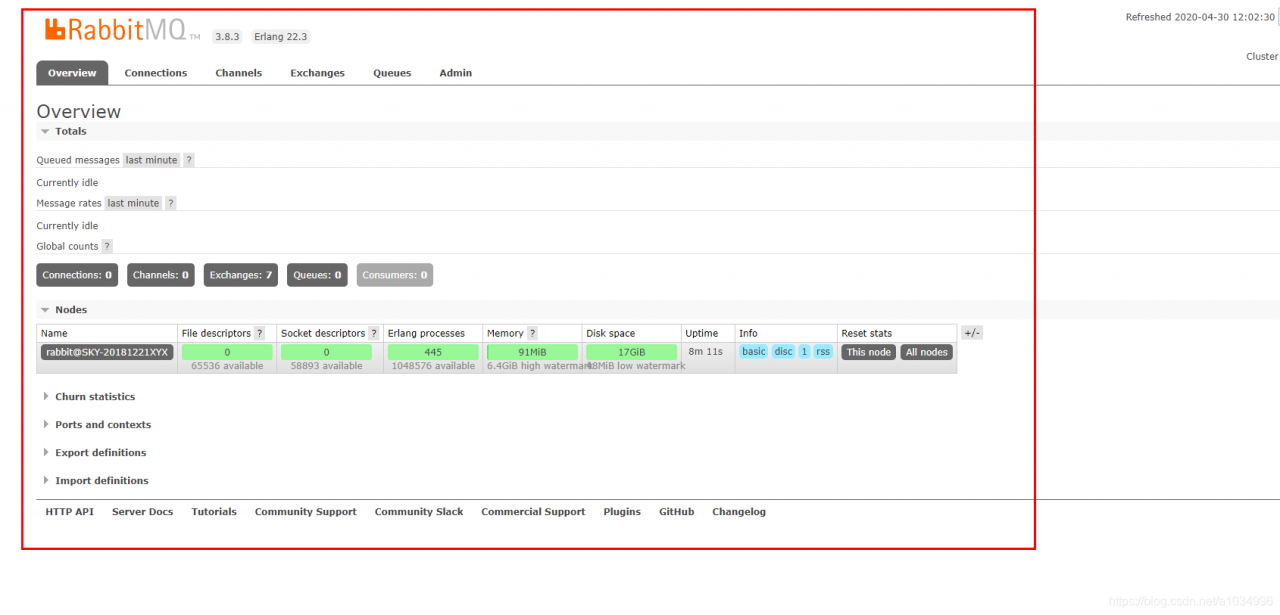
Task: Click version label 3.8.3
Action: pos(228,37)
